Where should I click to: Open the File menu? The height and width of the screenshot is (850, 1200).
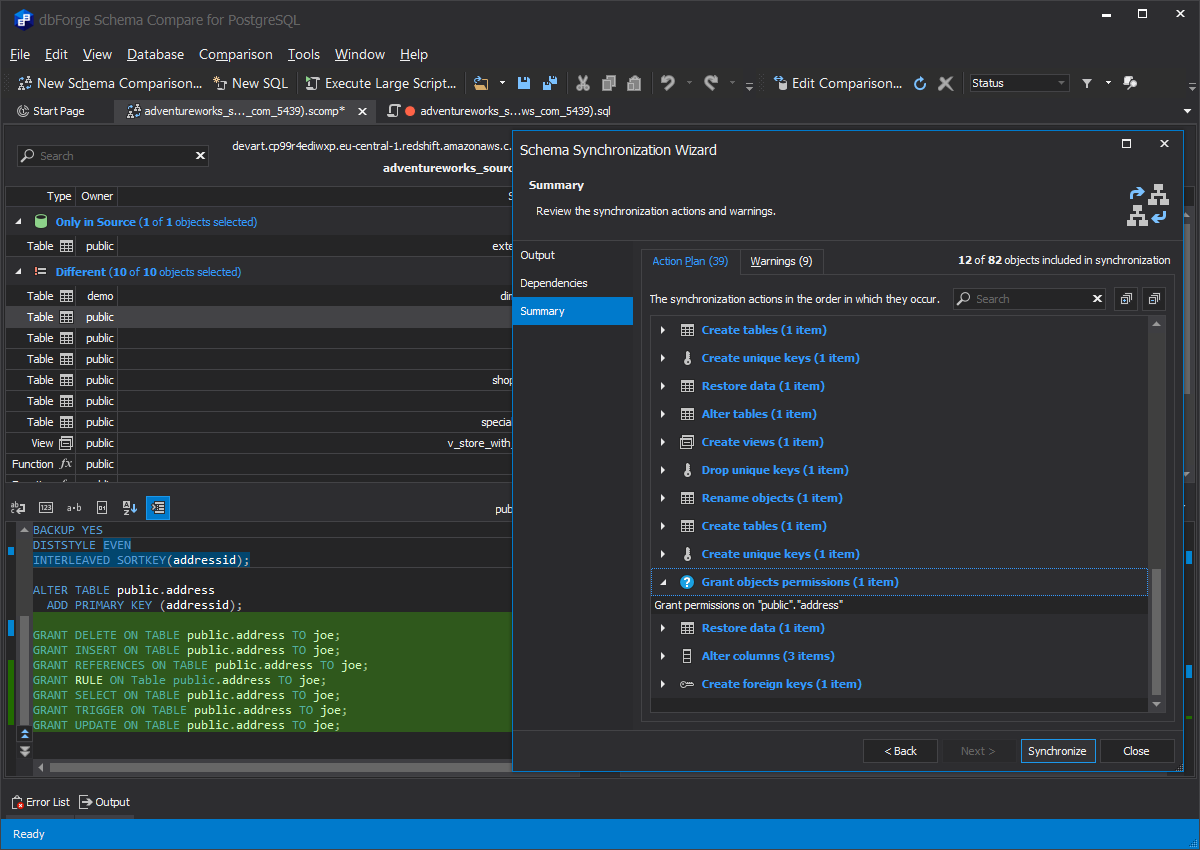20,54
